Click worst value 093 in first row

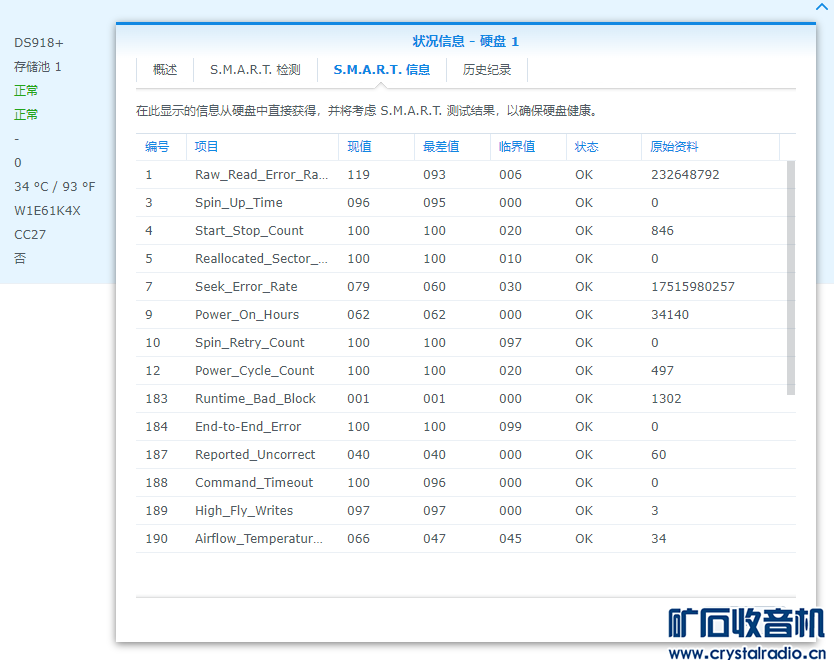click(434, 175)
